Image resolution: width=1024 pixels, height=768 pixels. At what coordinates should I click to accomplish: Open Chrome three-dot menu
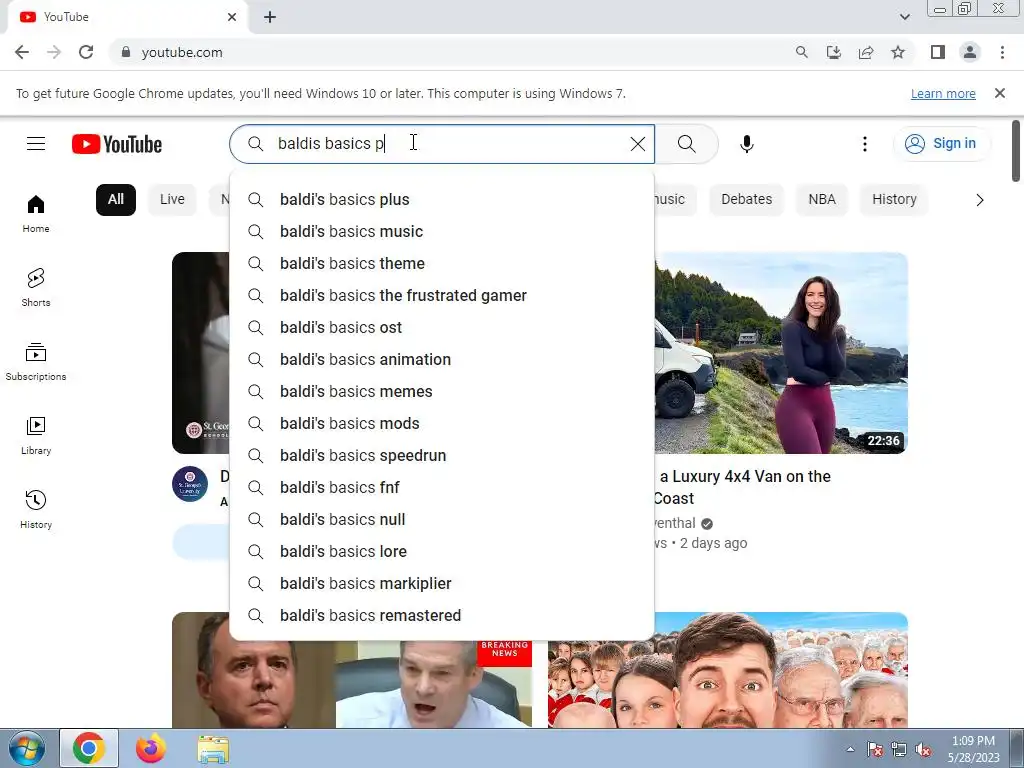click(x=1002, y=52)
